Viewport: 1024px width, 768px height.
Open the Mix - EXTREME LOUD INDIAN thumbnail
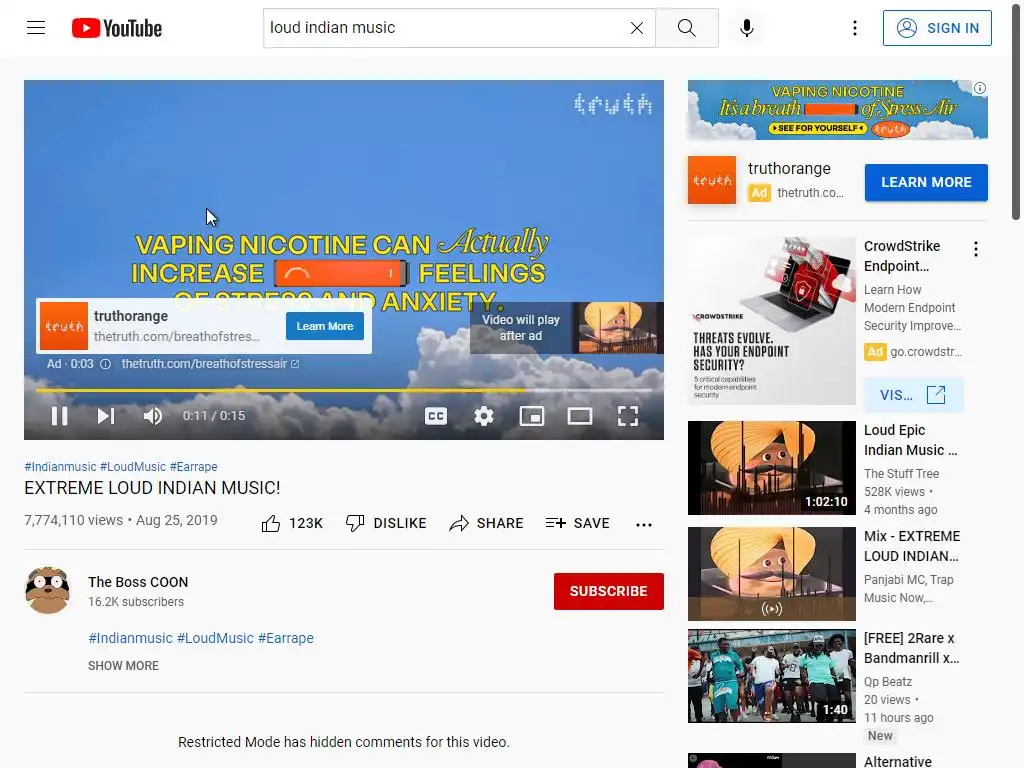pyautogui.click(x=771, y=573)
